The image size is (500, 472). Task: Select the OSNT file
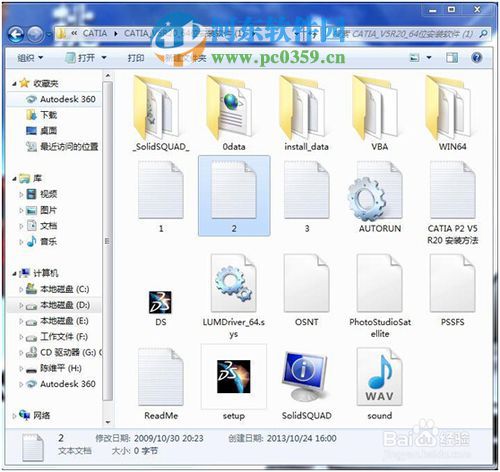tap(307, 290)
